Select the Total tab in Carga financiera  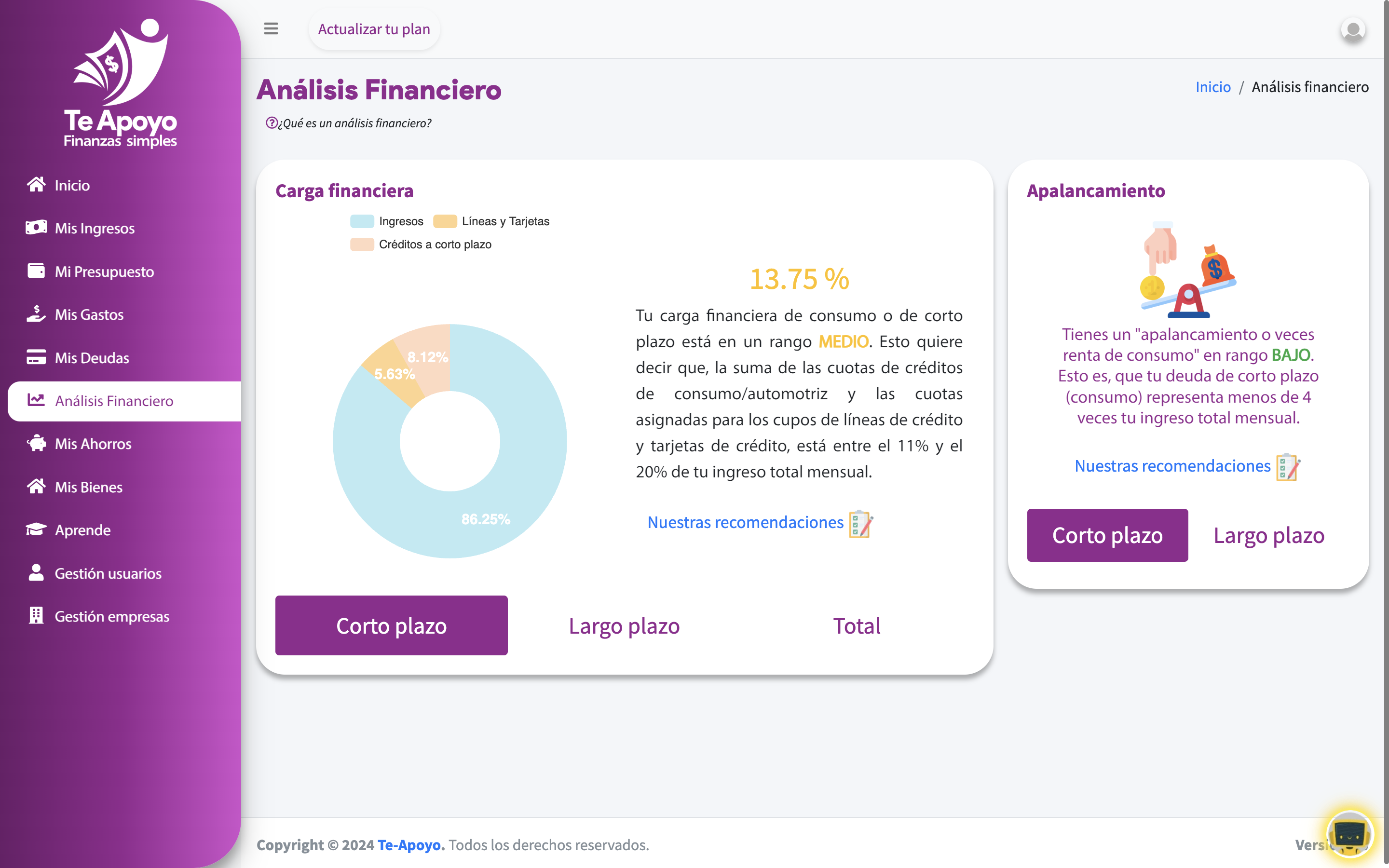pyautogui.click(x=857, y=625)
